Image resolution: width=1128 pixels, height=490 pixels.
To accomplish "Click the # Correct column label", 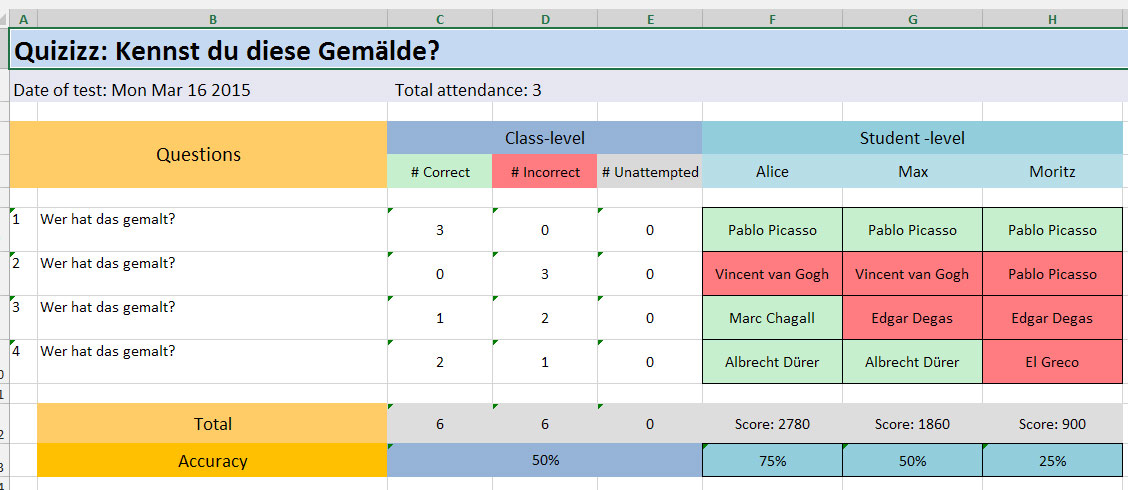I will pyautogui.click(x=440, y=172).
